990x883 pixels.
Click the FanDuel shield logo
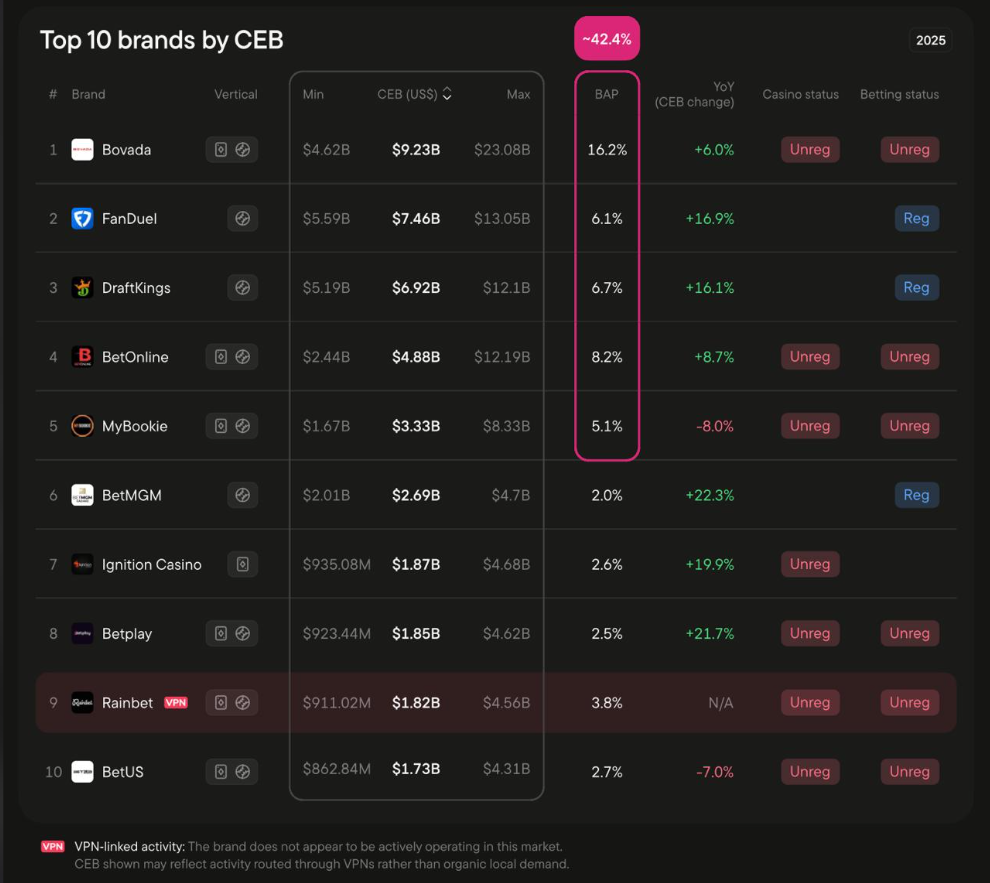click(x=82, y=219)
